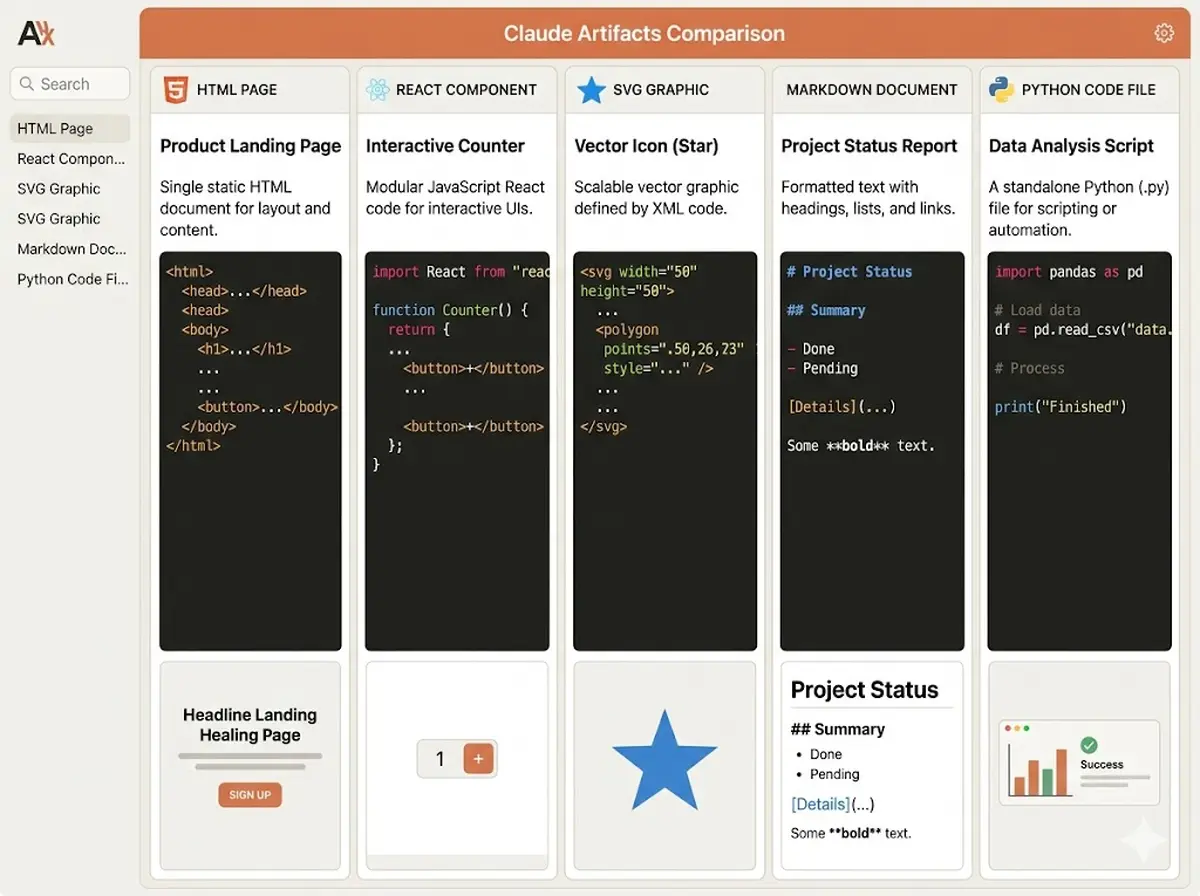Click the Python logo icon

click(x=1001, y=90)
